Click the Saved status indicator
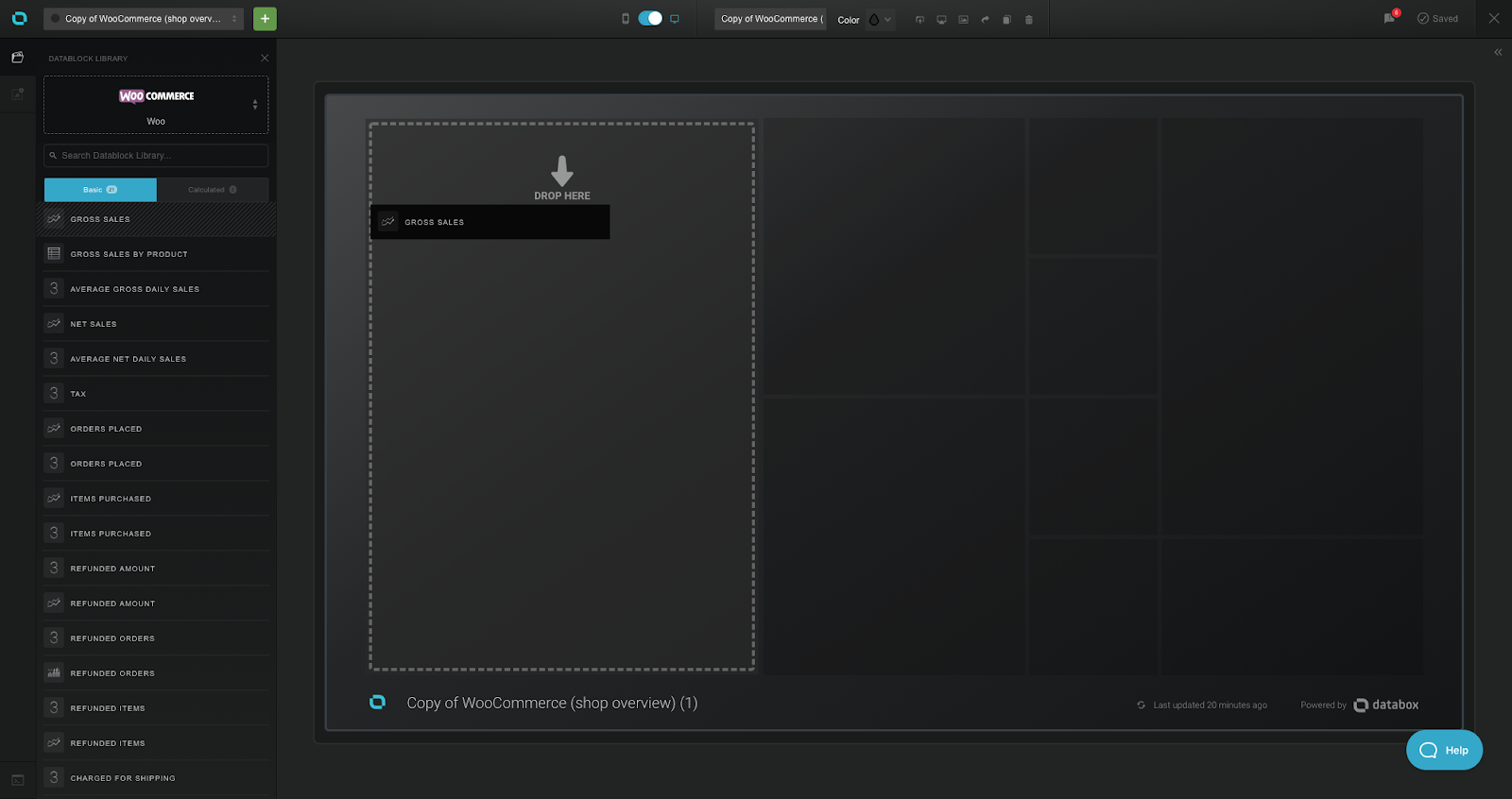This screenshot has width=1512, height=799. pyautogui.click(x=1437, y=19)
